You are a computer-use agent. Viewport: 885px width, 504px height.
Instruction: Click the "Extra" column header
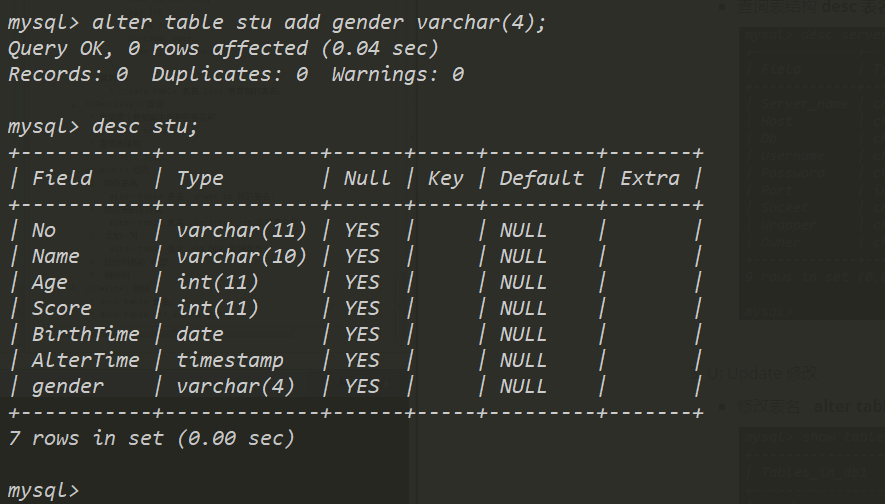pos(650,178)
